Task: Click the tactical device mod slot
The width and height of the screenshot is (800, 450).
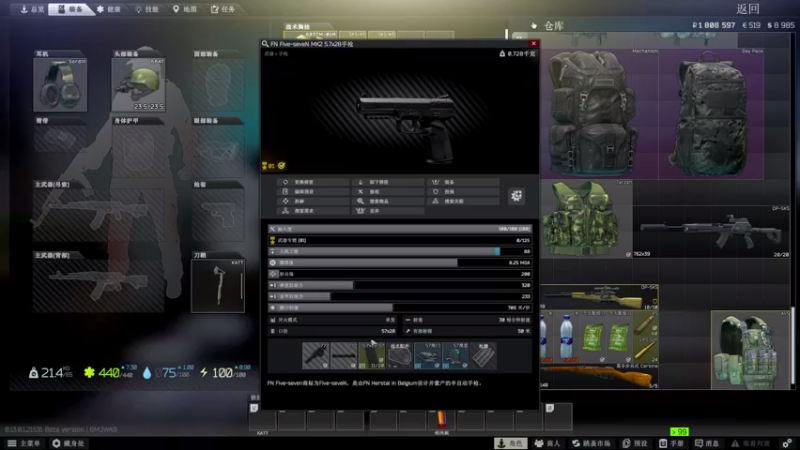Action: click(399, 355)
